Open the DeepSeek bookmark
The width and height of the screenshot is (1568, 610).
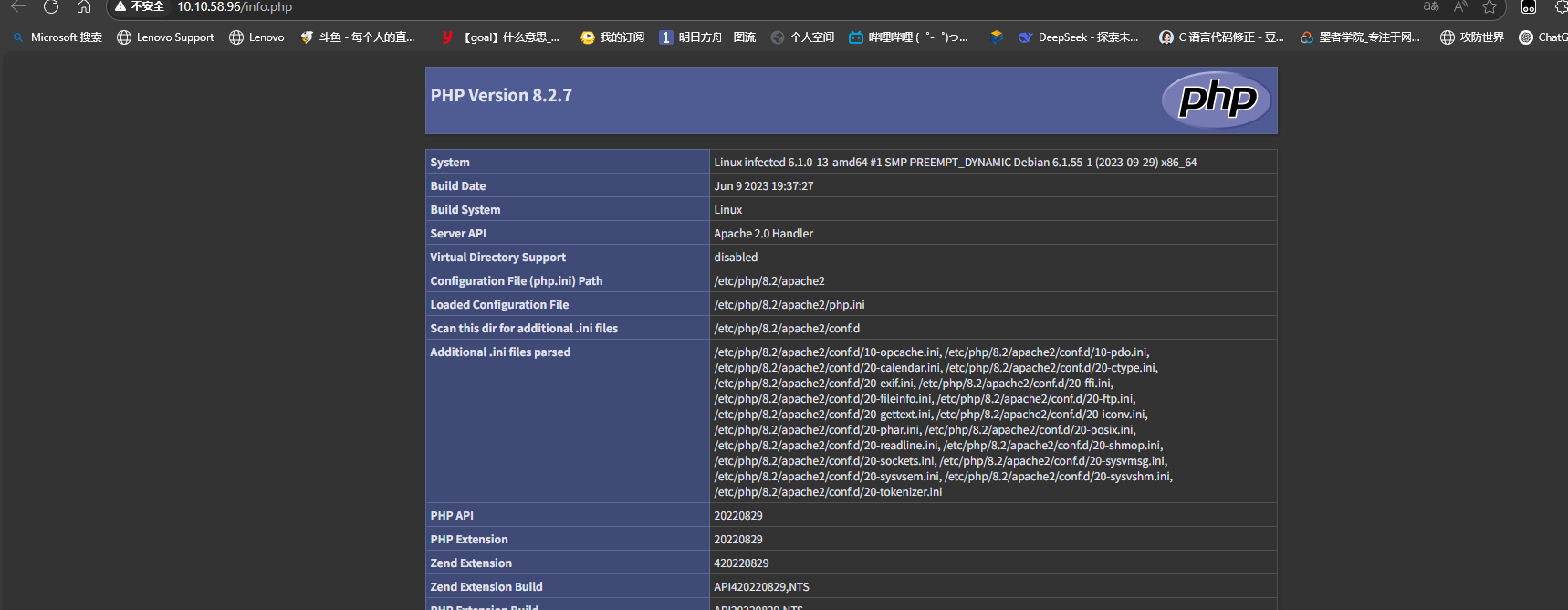tap(1078, 37)
